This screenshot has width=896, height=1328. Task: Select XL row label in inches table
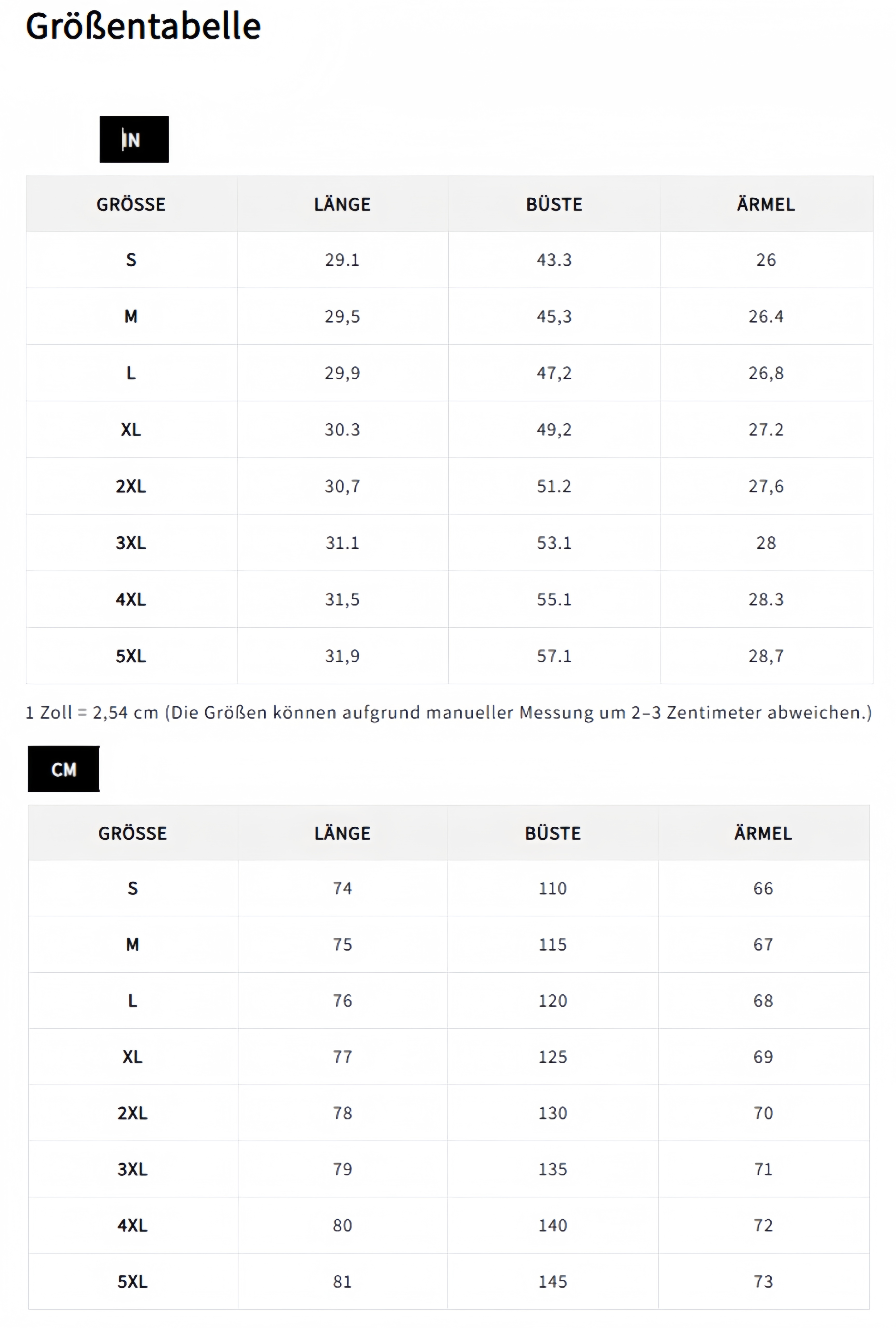131,429
